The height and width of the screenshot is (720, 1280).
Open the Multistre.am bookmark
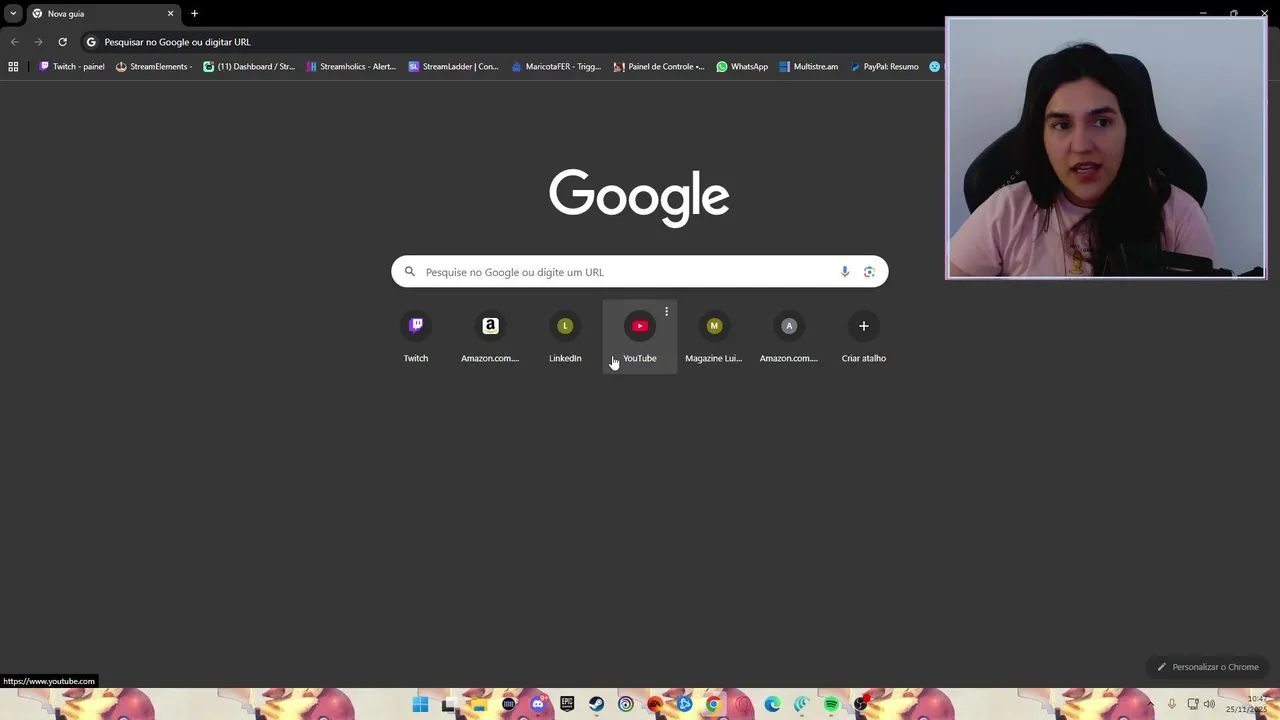808,67
